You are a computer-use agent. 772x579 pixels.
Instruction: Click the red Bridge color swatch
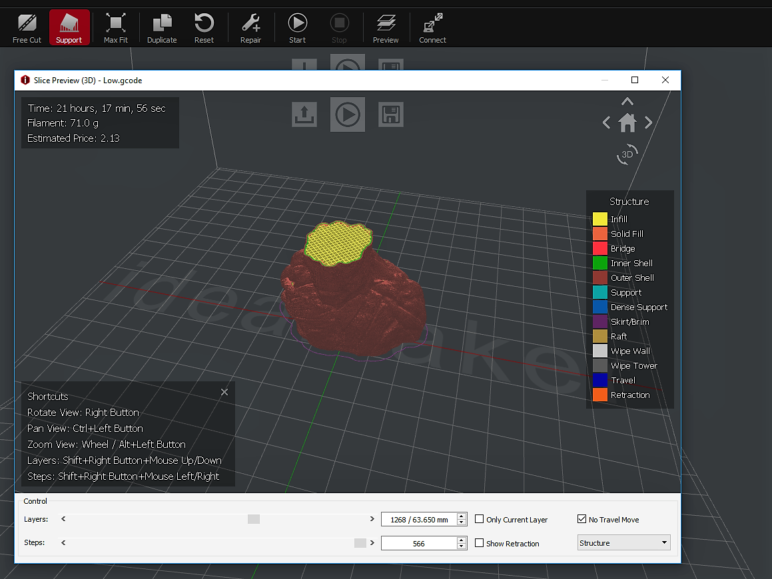point(600,248)
